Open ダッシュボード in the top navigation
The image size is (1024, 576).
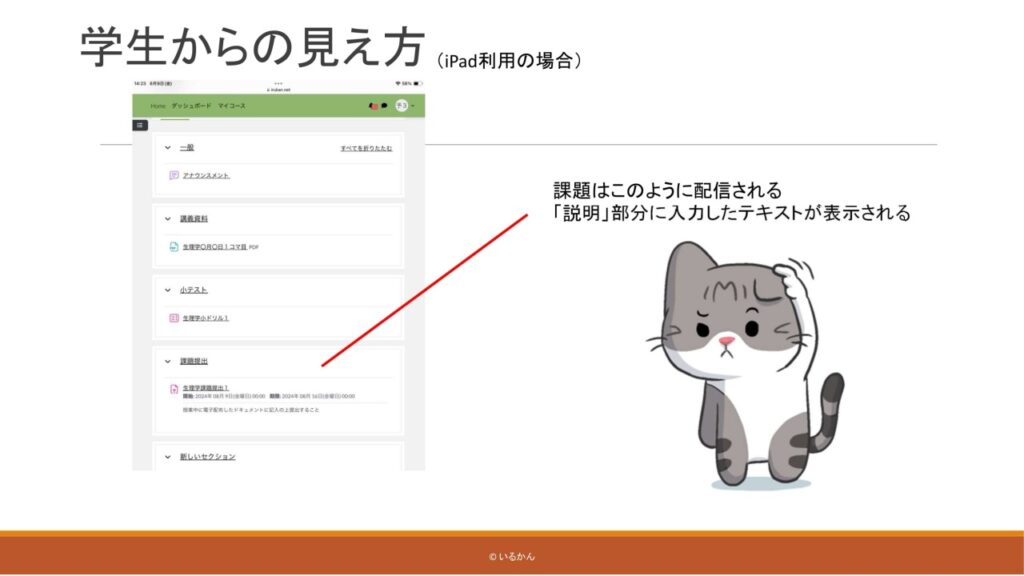[x=190, y=105]
